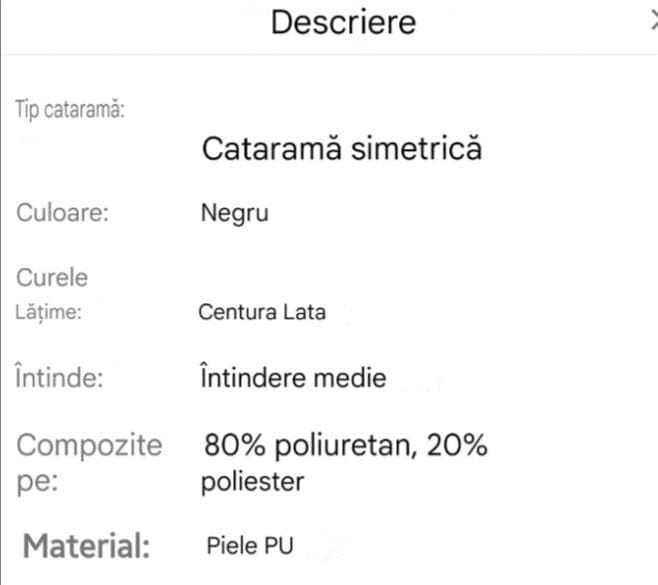Select the 'Lățime:' label
This screenshot has width=658, height=585.
pyautogui.click(x=48, y=312)
